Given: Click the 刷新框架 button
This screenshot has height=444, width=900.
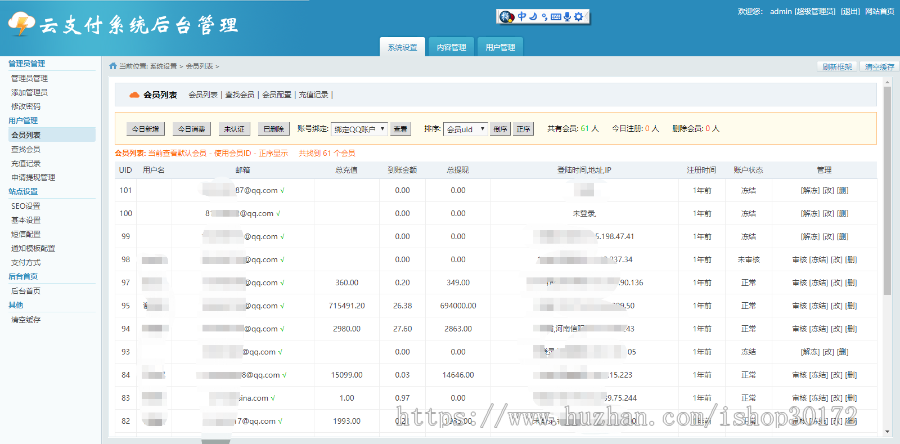Looking at the screenshot, I should tap(837, 67).
